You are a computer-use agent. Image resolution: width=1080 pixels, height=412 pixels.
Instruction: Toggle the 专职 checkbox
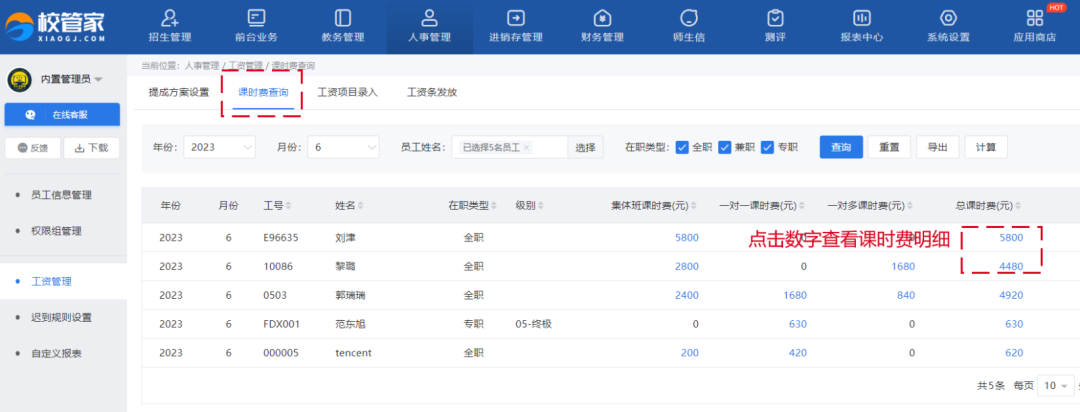click(768, 147)
